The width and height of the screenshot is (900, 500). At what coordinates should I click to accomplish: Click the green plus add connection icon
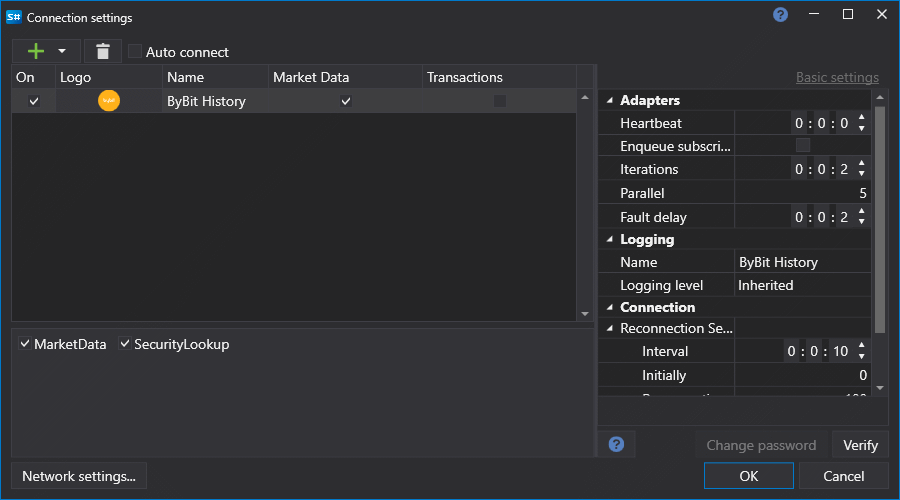click(36, 52)
